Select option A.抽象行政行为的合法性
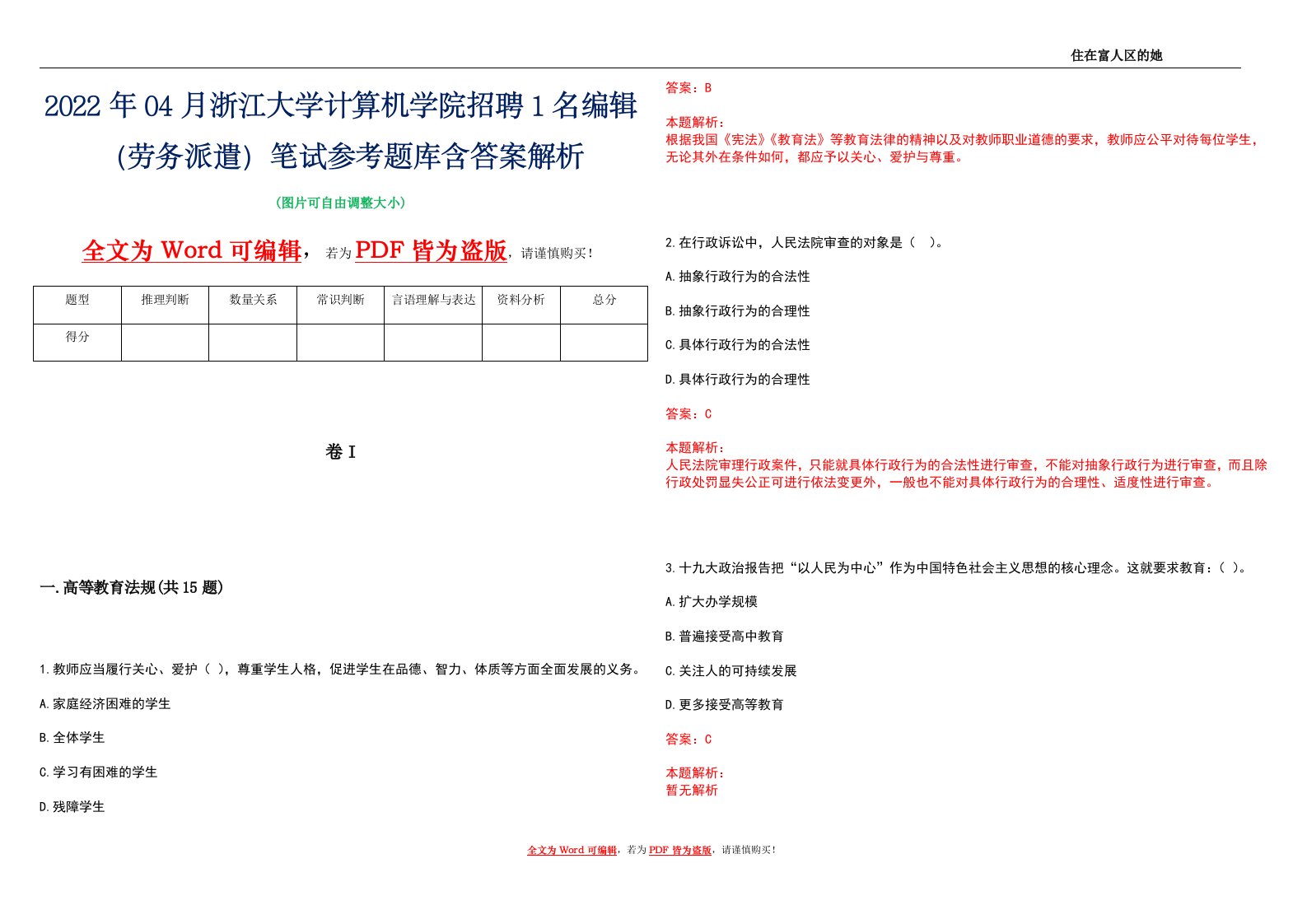 coord(738,277)
